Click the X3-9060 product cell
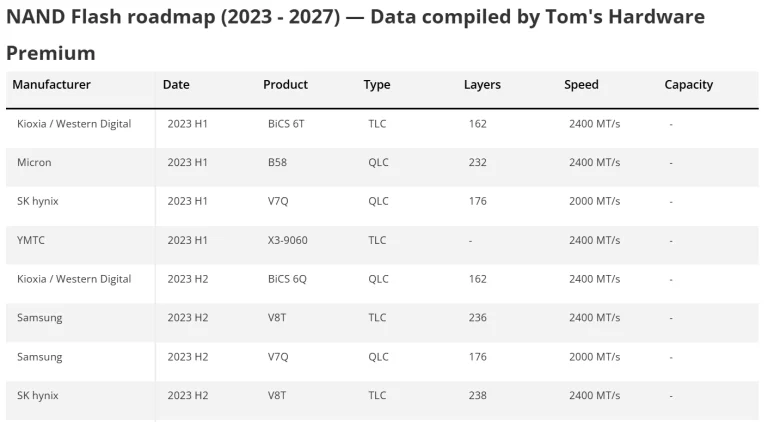 (x=288, y=240)
